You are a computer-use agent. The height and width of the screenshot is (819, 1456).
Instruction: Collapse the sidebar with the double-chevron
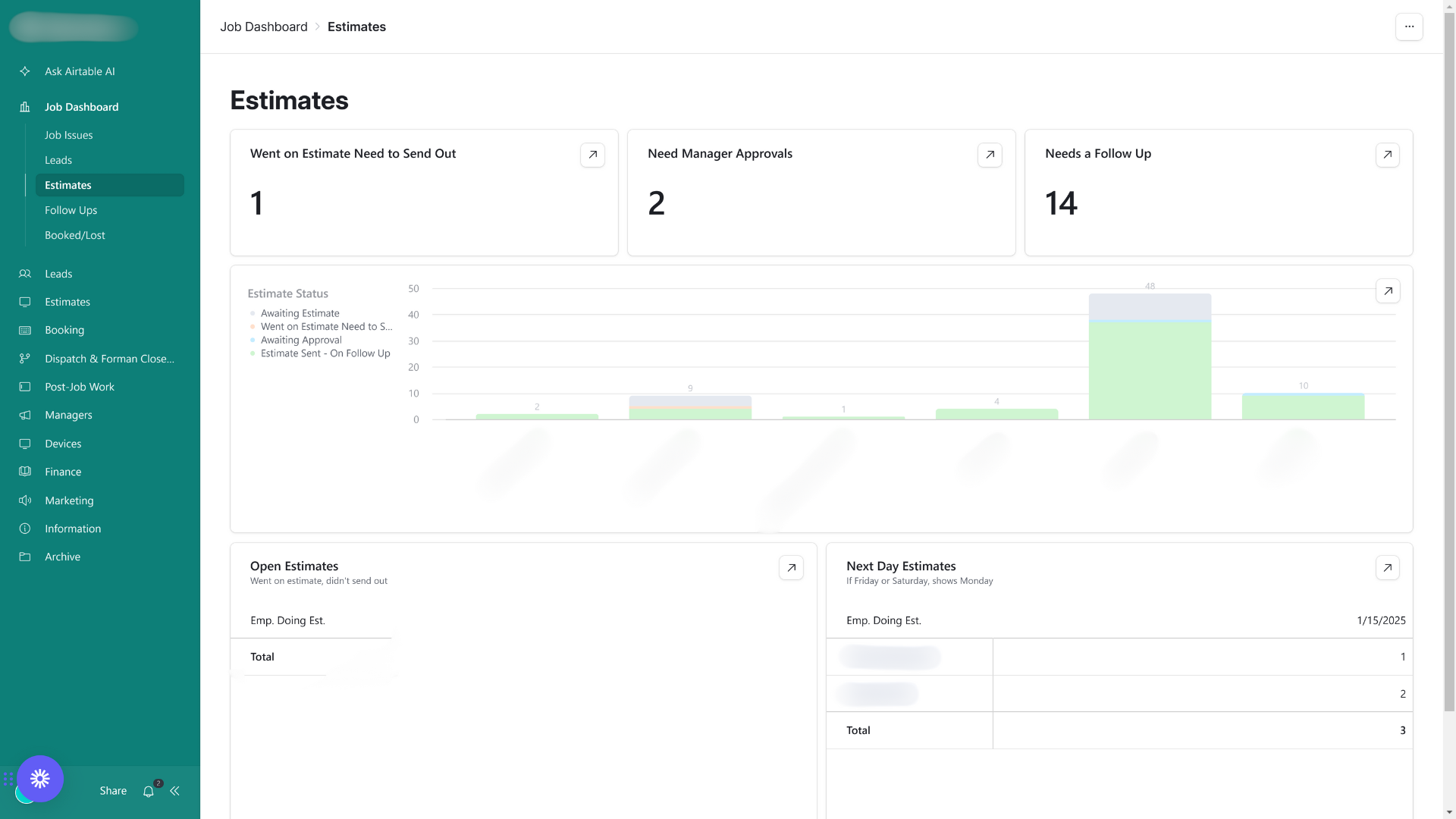click(x=174, y=791)
